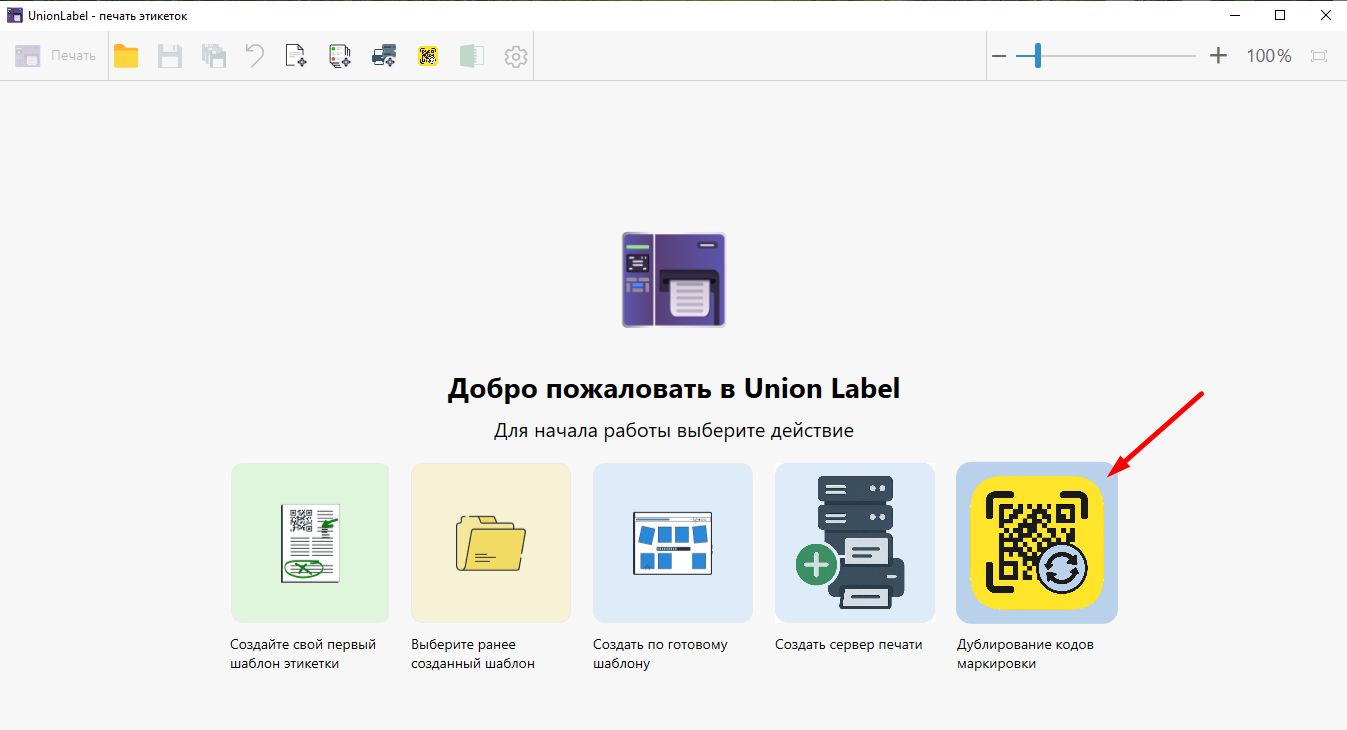Click the toolbar stacked documents template icon

[339, 56]
